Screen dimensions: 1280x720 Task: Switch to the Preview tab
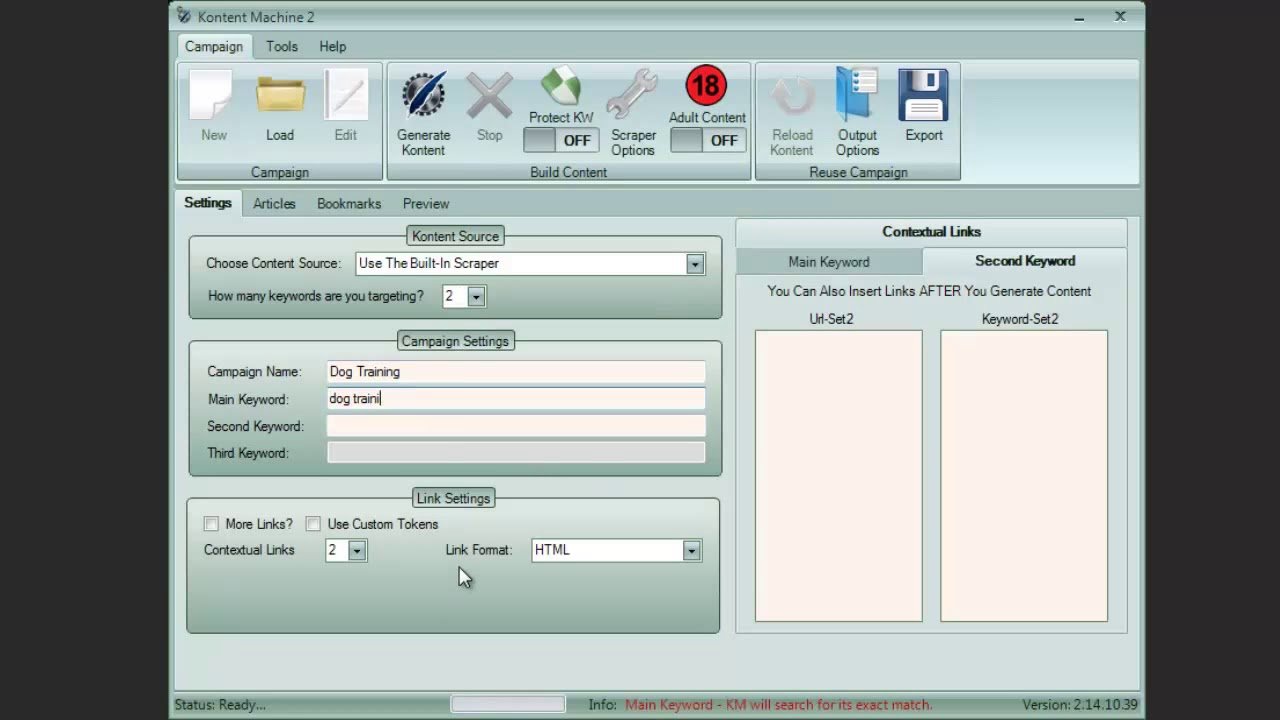(x=426, y=203)
